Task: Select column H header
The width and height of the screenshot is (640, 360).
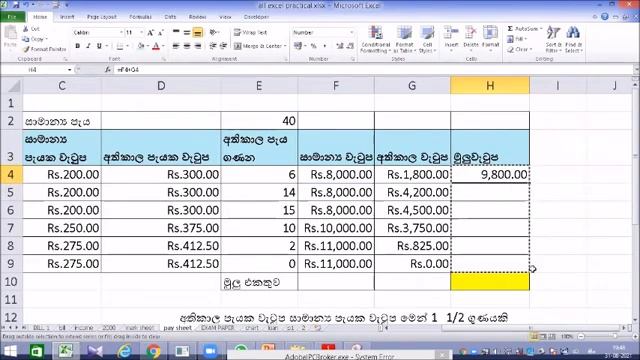Action: [490, 86]
